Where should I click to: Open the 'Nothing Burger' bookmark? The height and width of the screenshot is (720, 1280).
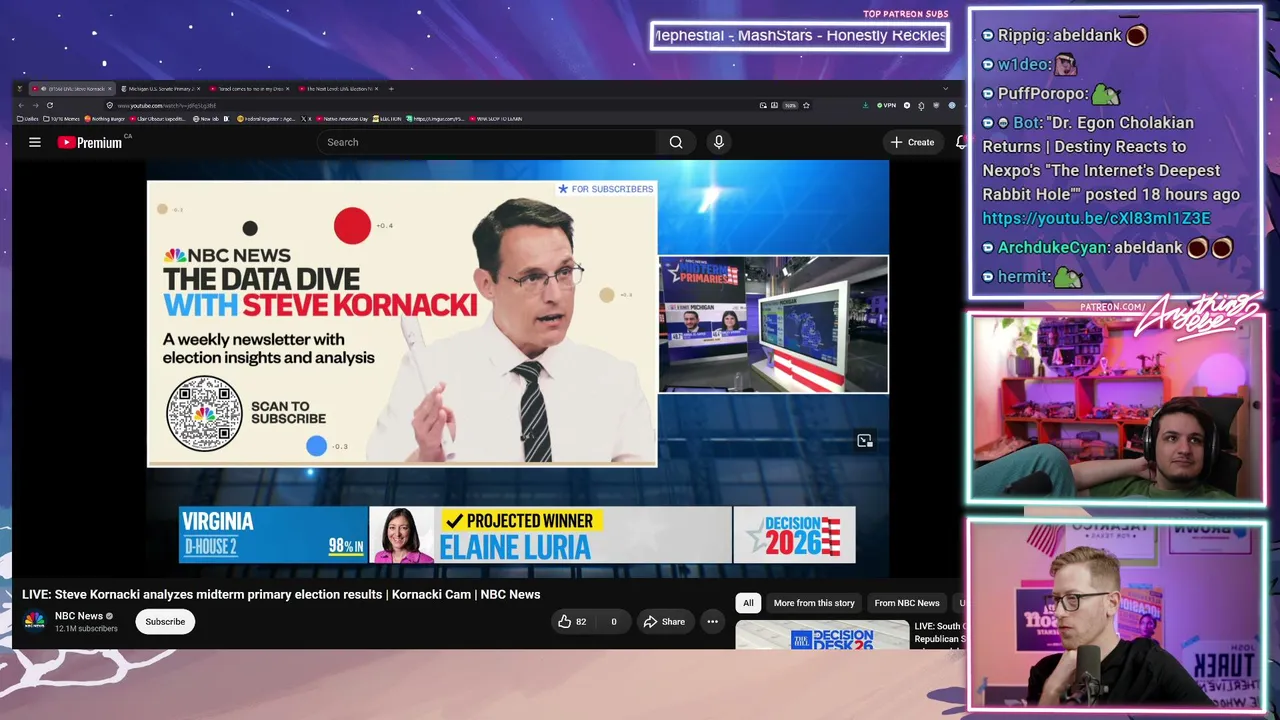click(x=105, y=119)
